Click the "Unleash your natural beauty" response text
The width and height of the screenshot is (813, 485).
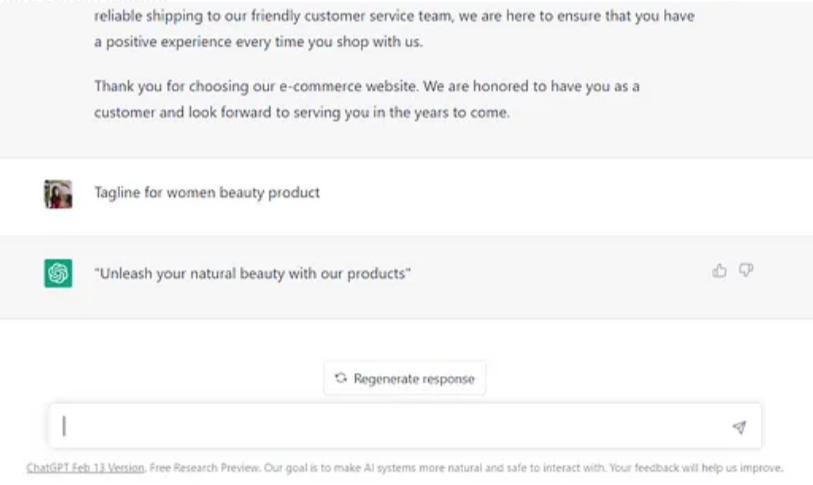coord(253,273)
